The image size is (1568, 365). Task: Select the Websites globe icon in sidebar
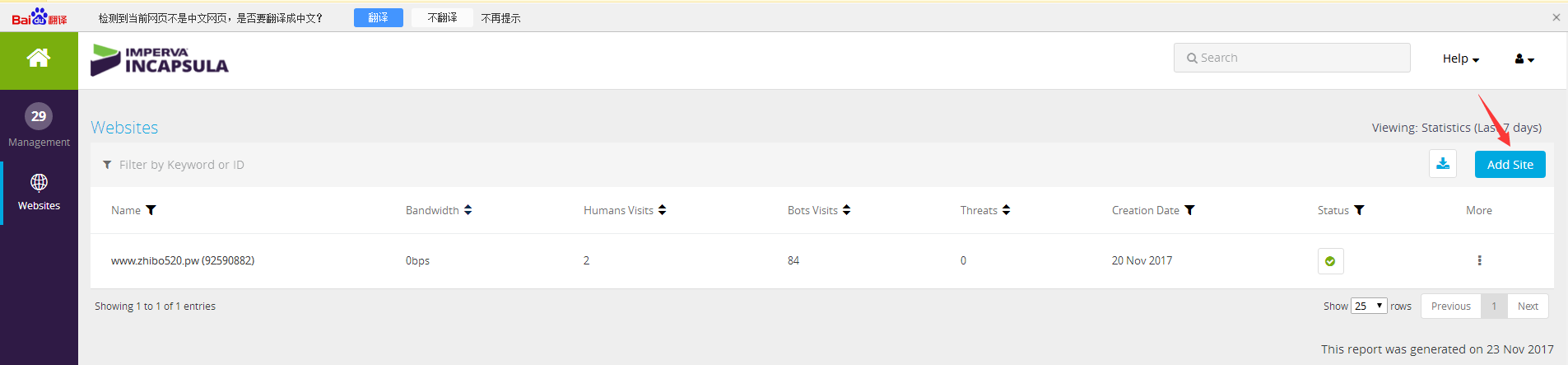coord(39,182)
